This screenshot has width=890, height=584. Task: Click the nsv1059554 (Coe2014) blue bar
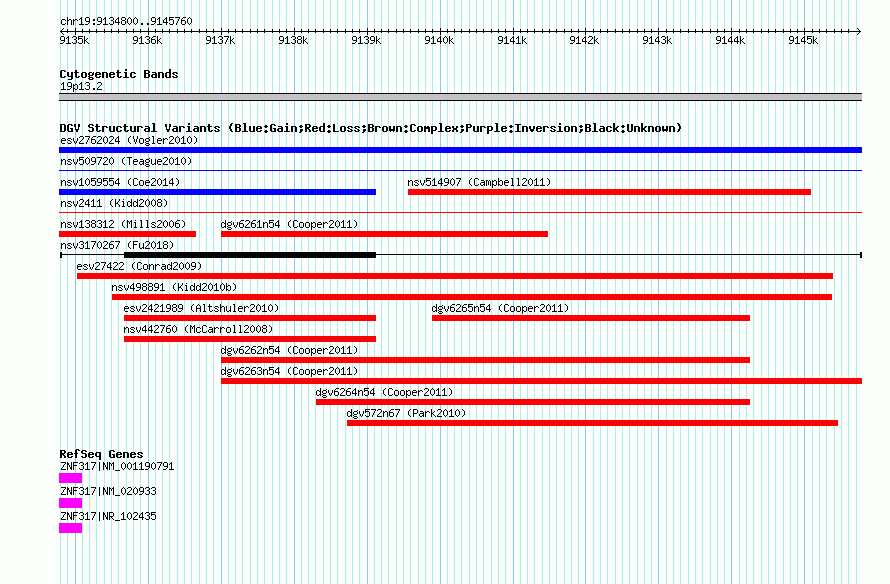217,192
